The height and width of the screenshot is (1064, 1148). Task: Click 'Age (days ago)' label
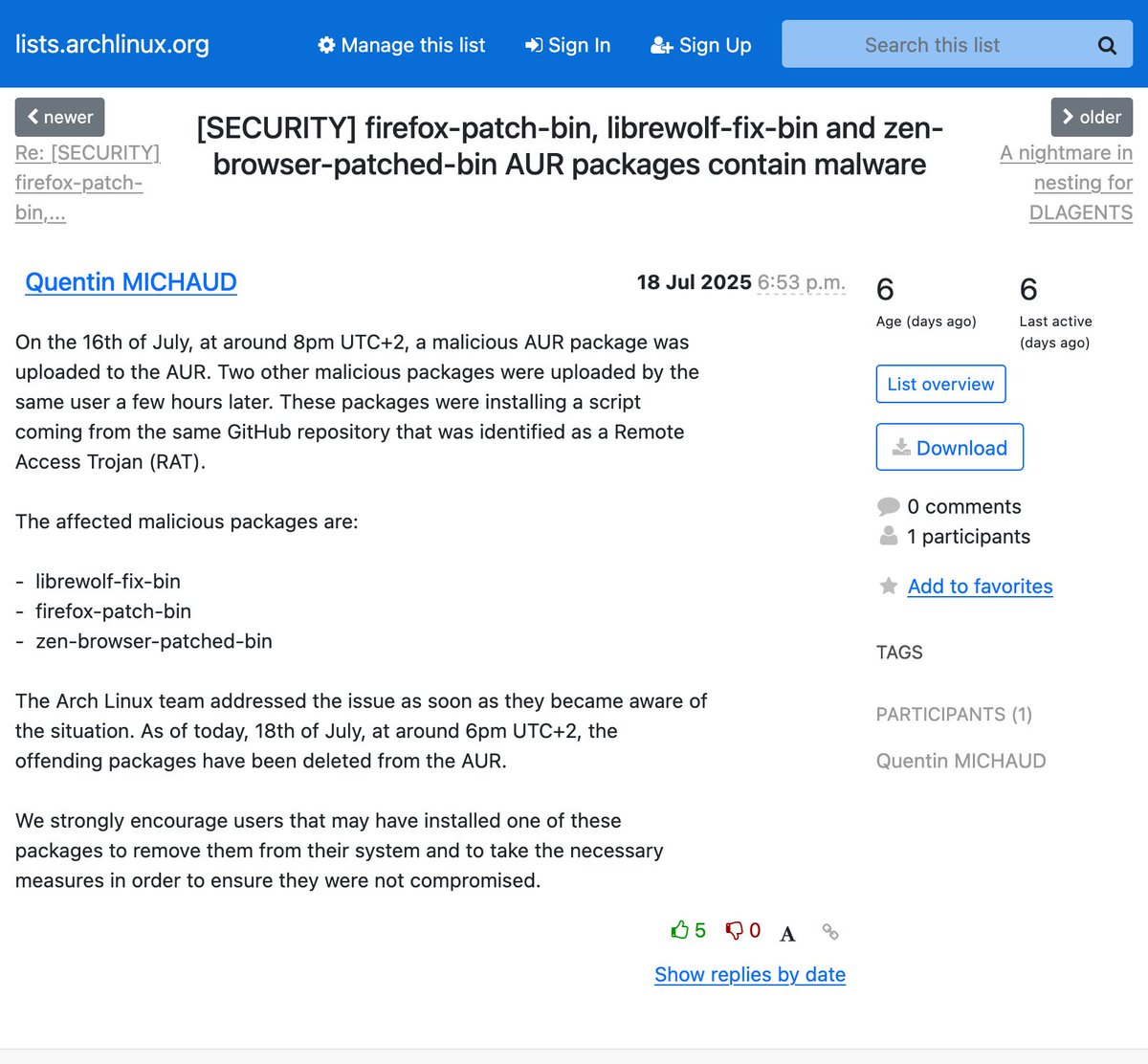pyautogui.click(x=926, y=321)
